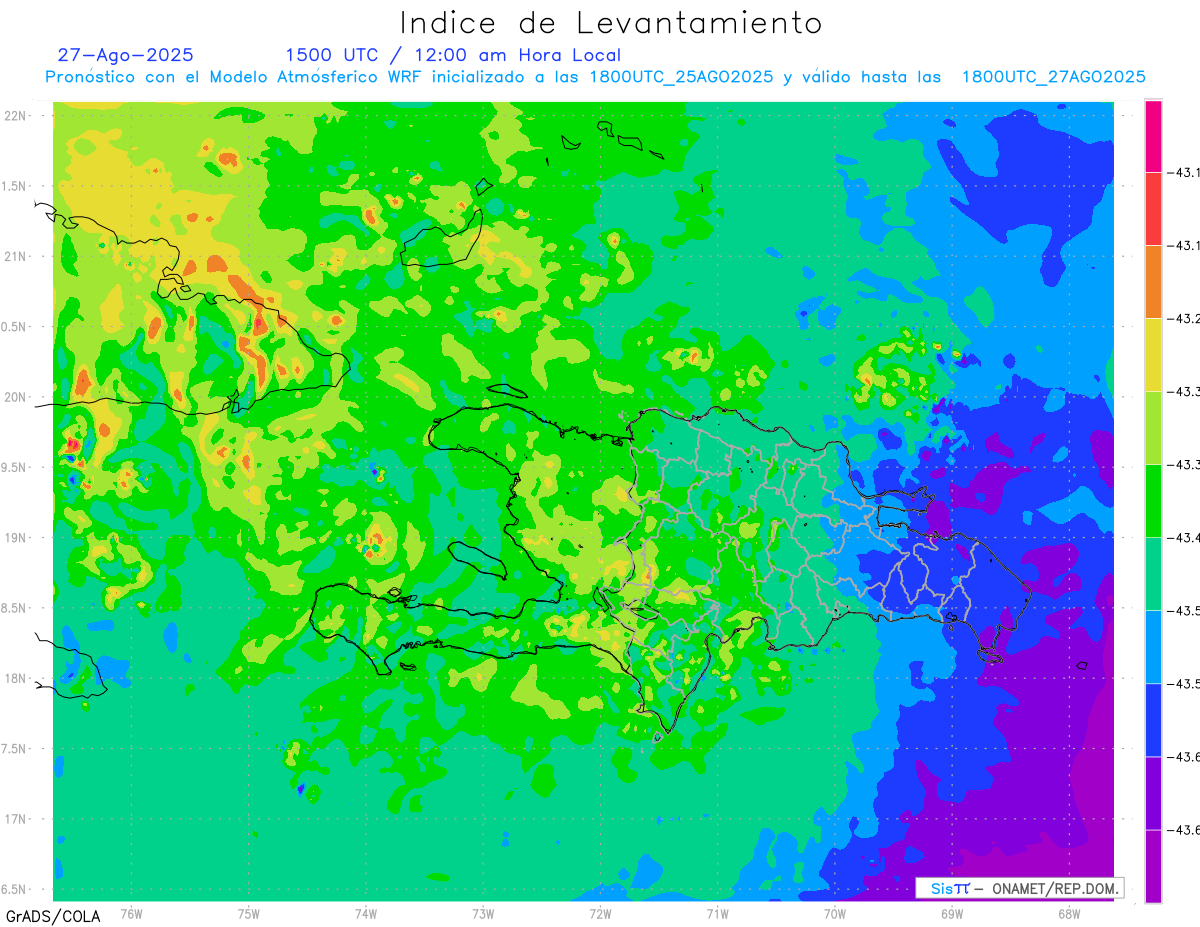Click the '70W' longitude label
Screen dimensions: 1200x927
(x=835, y=913)
